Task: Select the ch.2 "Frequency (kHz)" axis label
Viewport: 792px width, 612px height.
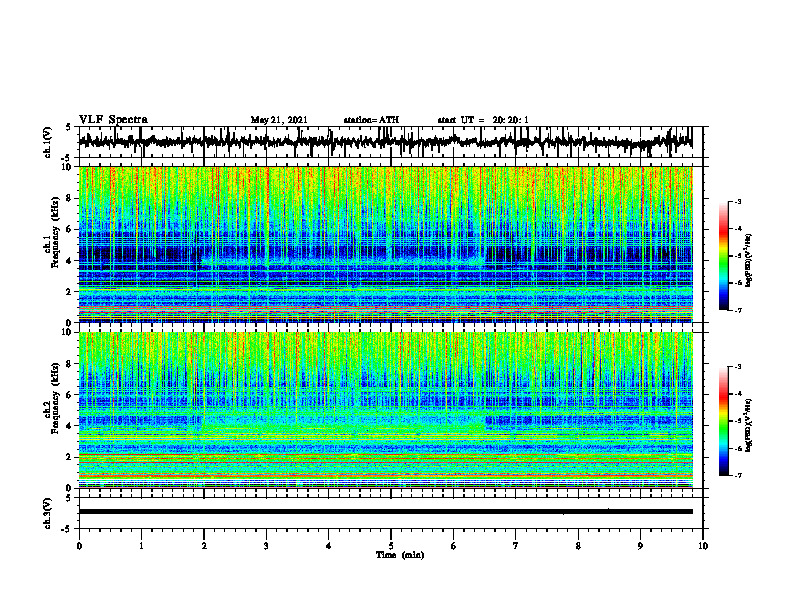Action: pyautogui.click(x=55, y=398)
